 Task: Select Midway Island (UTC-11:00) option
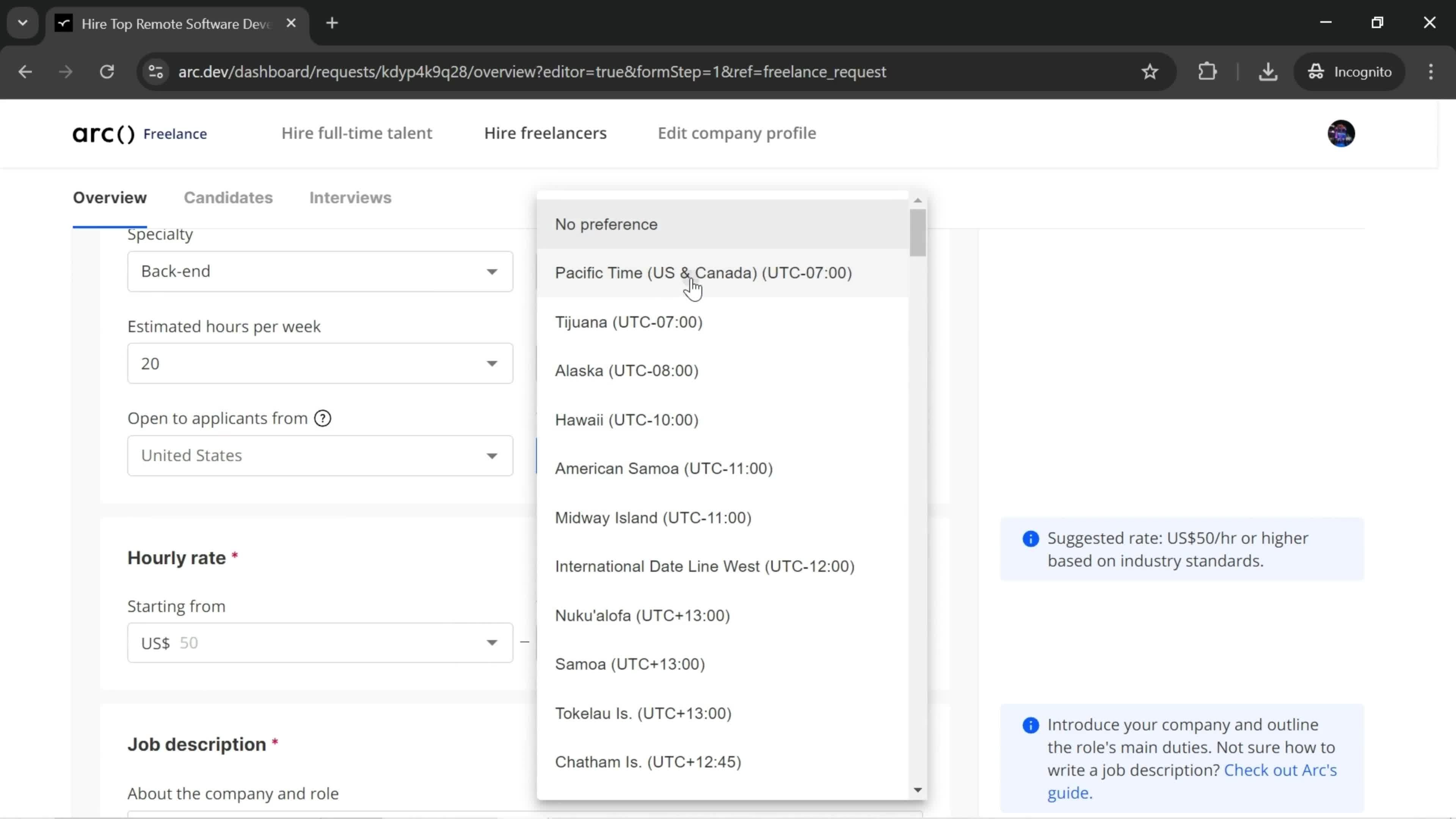[722, 518]
